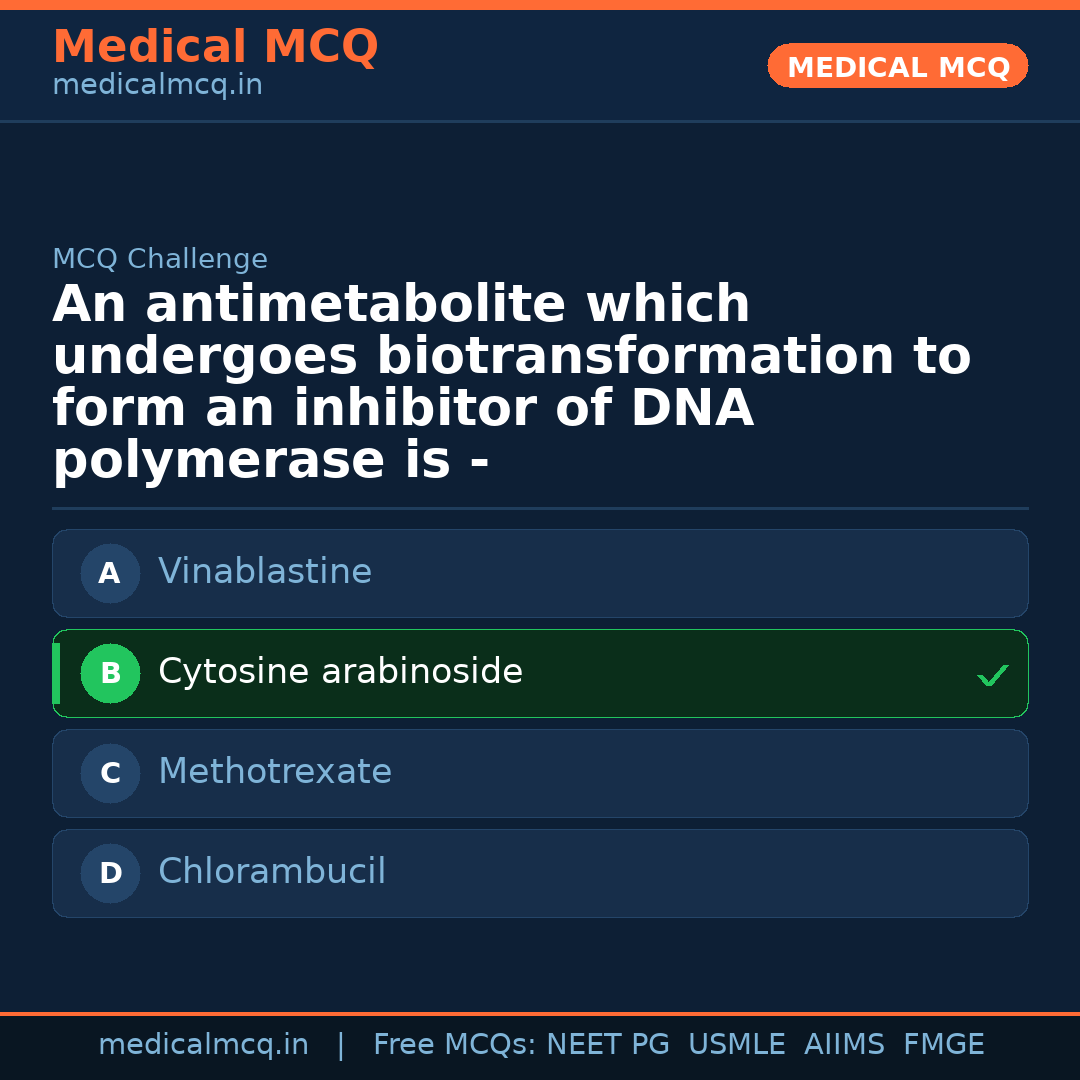Click the orange Medical MCQ header title
The height and width of the screenshot is (1080, 1080).
[215, 47]
